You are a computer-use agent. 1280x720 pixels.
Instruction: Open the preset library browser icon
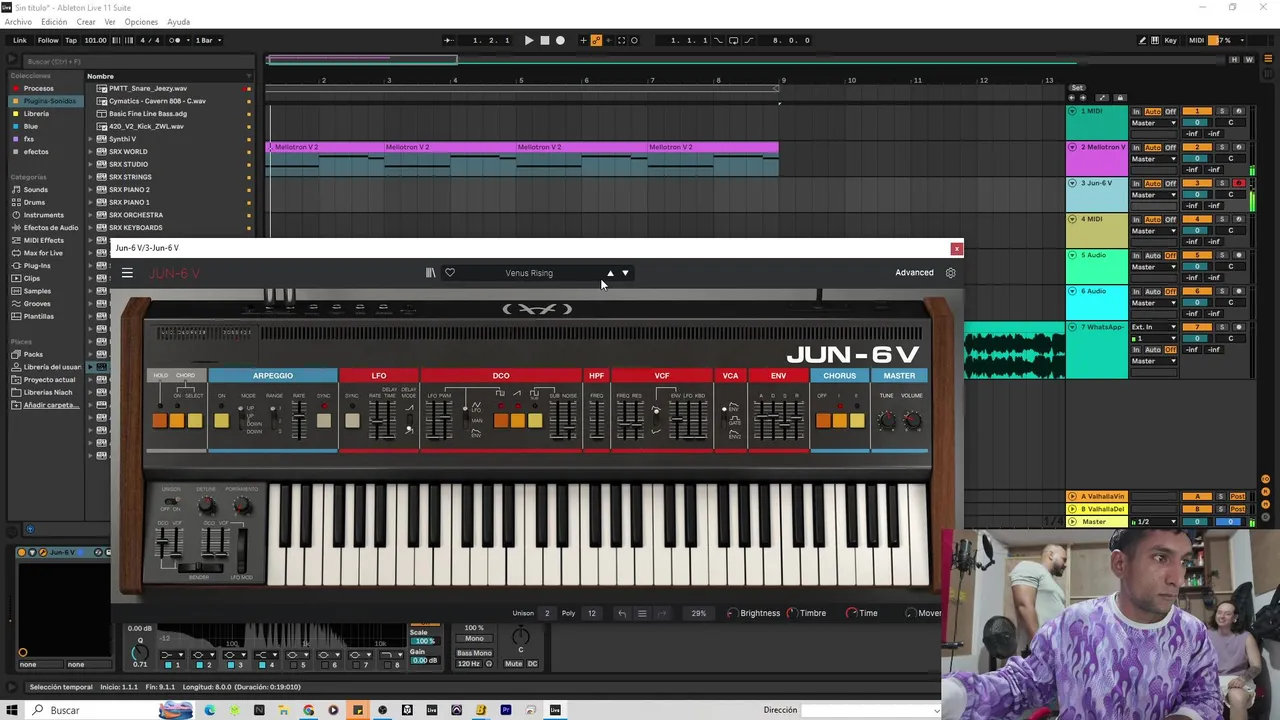[x=430, y=273]
